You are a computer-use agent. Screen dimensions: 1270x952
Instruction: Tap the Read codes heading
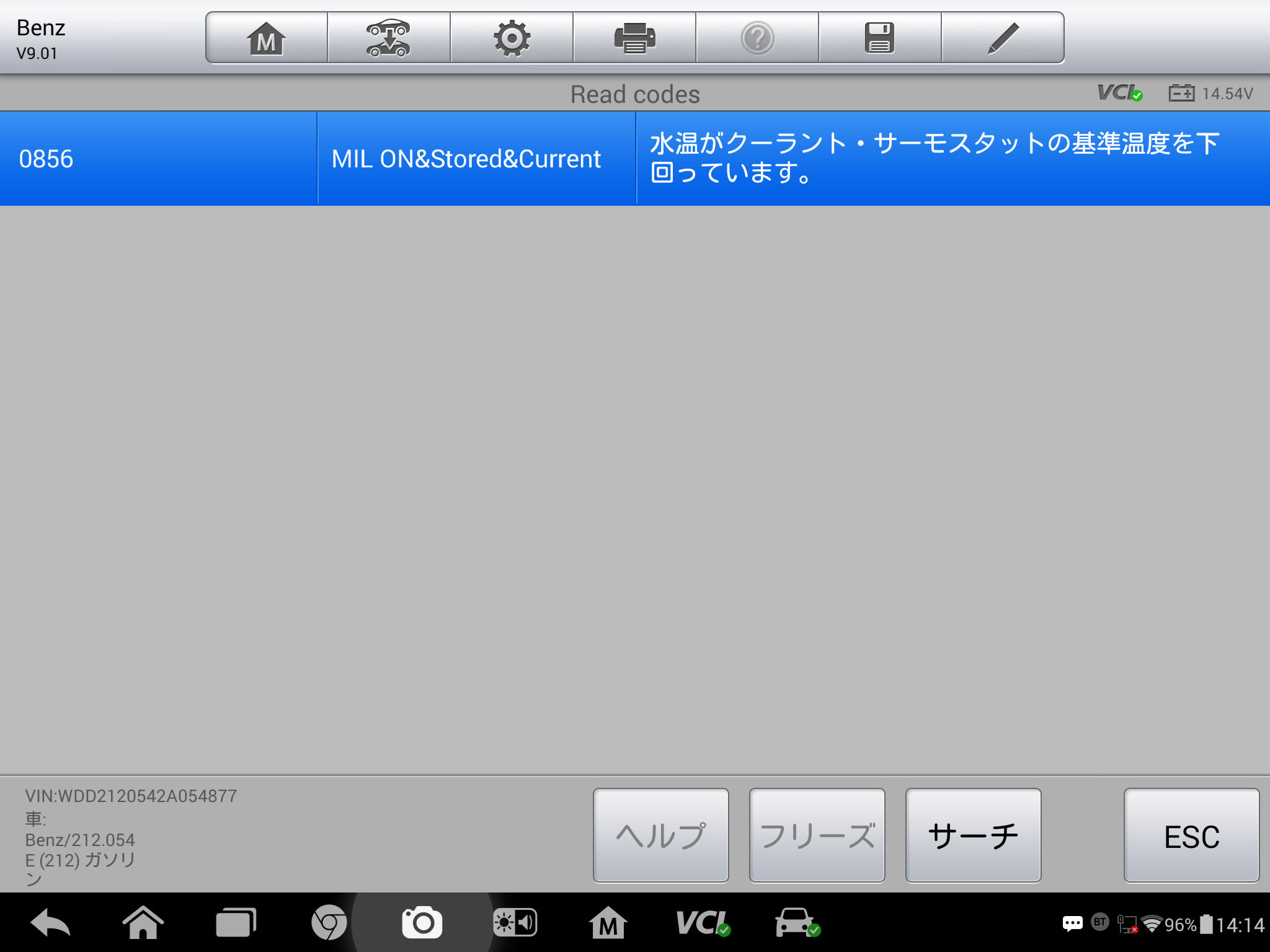click(635, 94)
